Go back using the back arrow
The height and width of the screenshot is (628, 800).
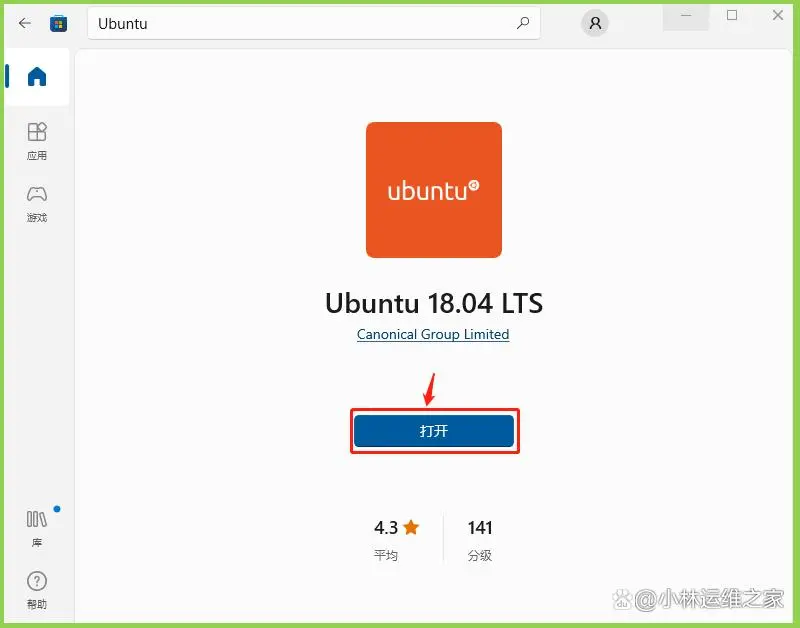point(24,23)
